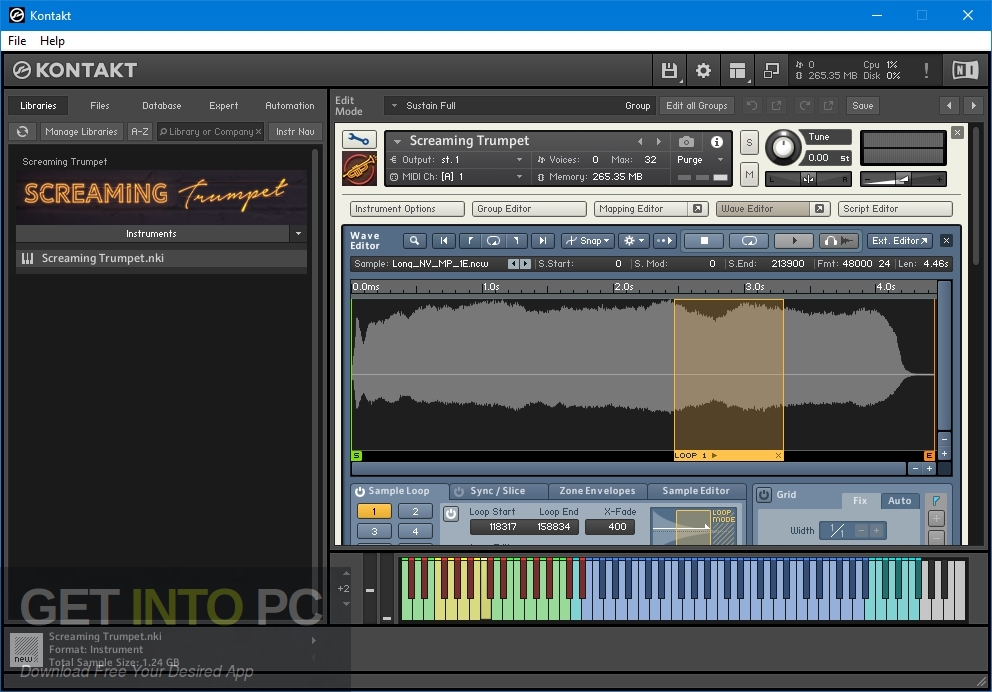The width and height of the screenshot is (992, 692).
Task: Open the Zone Envelopes tab
Action: [x=597, y=491]
